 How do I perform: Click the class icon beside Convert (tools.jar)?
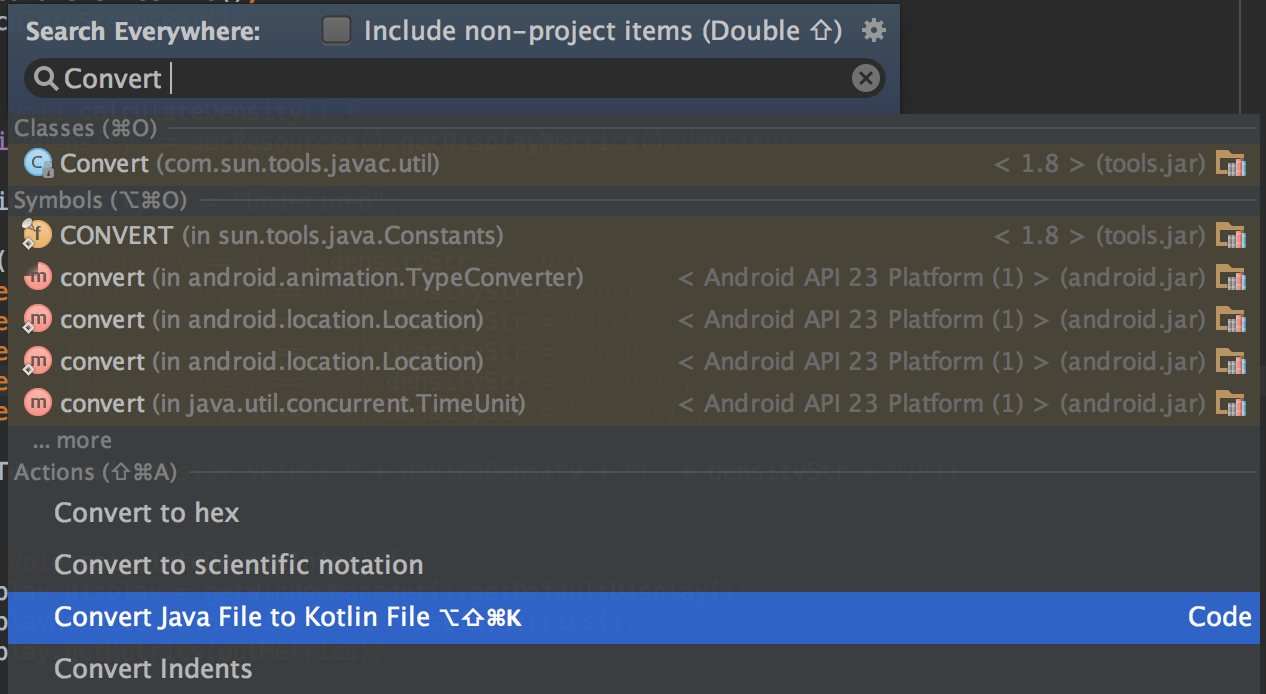(38, 162)
